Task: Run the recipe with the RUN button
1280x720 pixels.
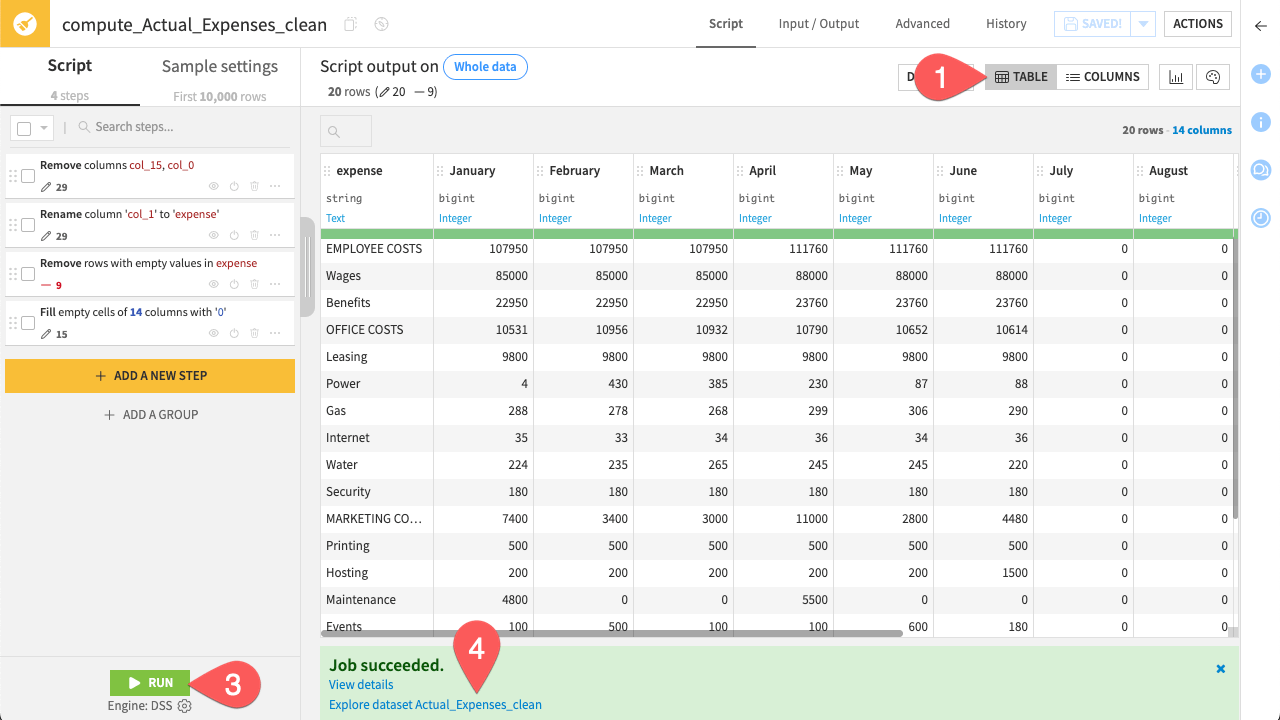Action: tap(150, 681)
